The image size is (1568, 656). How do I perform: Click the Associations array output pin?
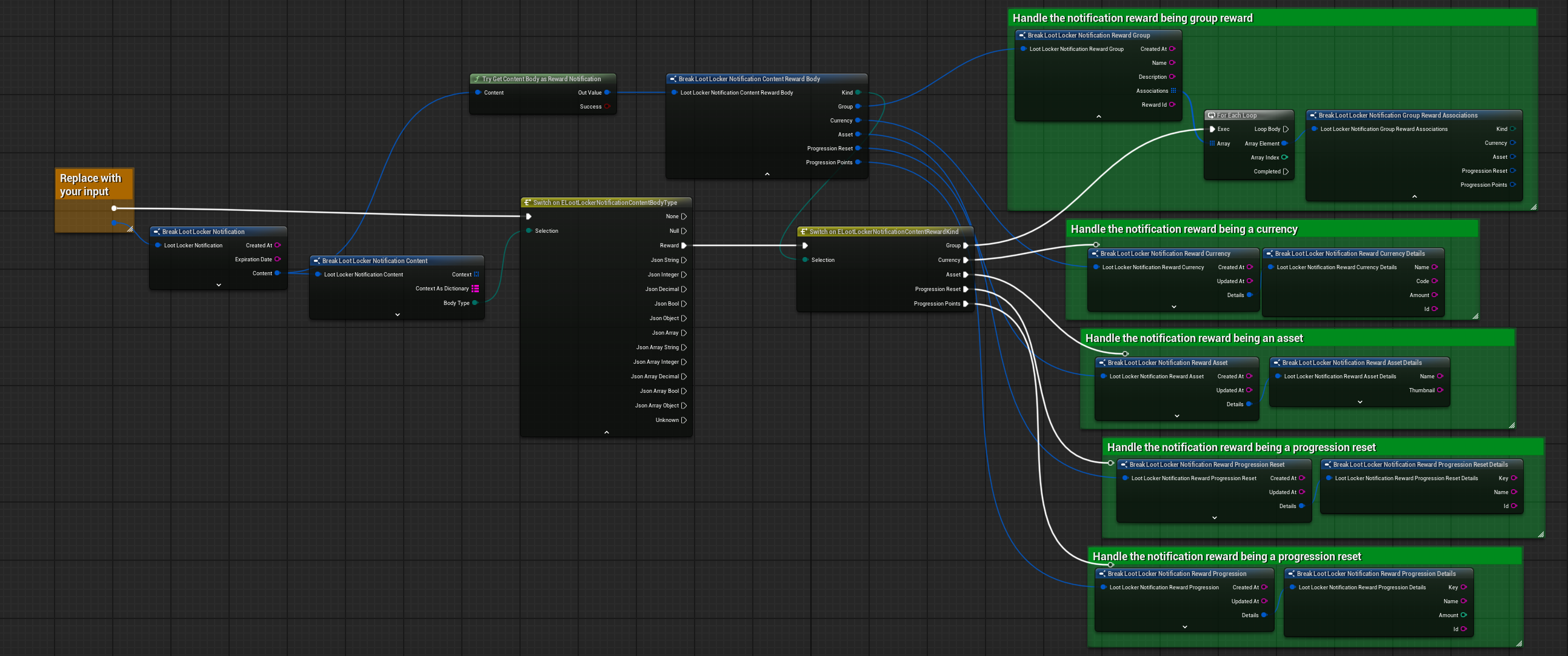coord(1173,91)
